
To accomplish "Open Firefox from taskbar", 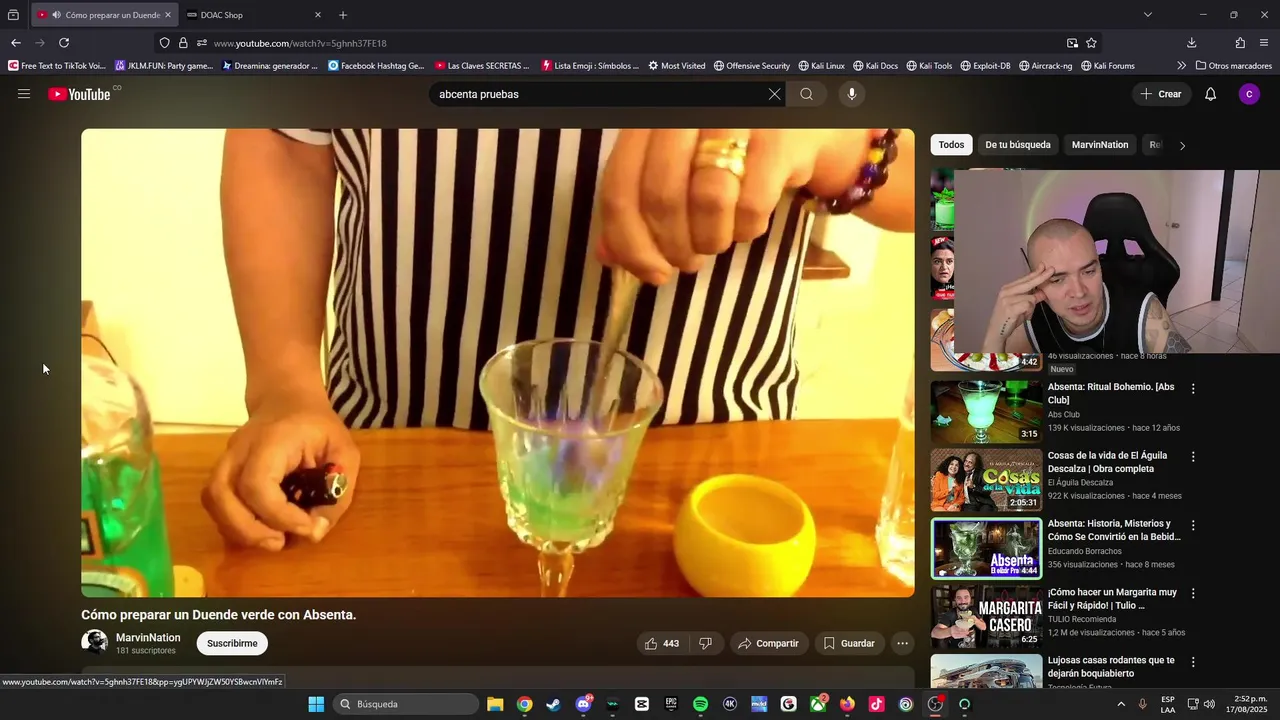I will pos(847,704).
